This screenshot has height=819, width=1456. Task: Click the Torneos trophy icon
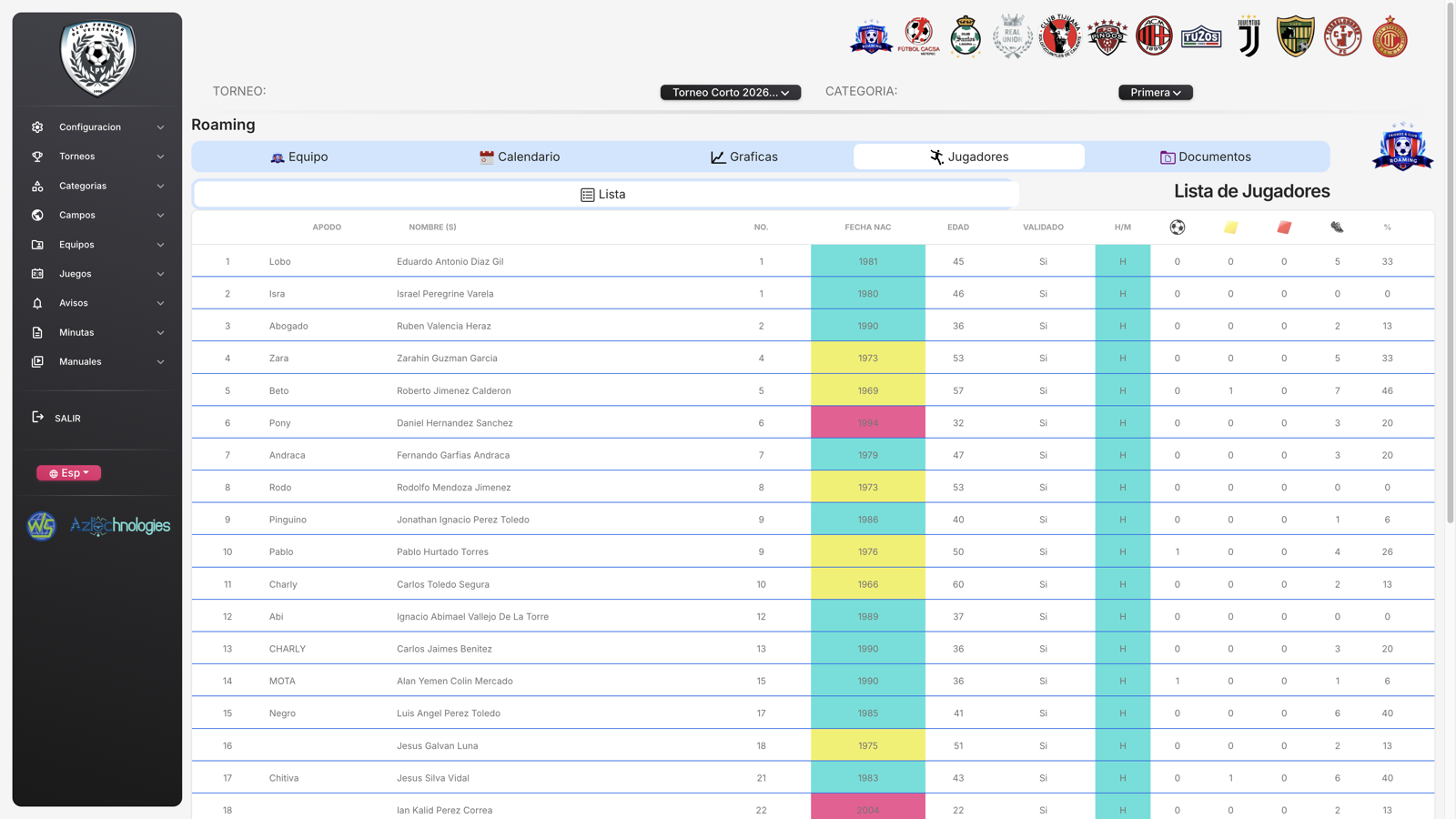tap(37, 157)
